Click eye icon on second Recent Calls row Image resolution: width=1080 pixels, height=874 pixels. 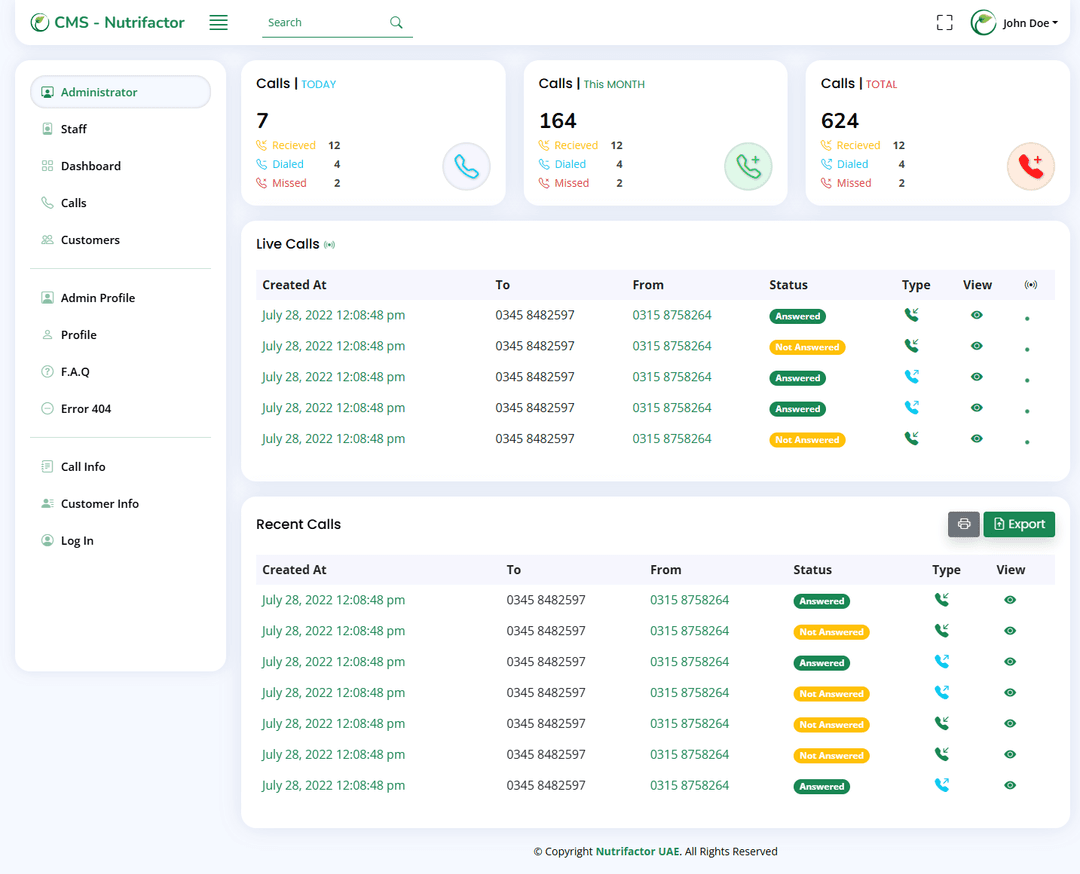pos(1010,631)
